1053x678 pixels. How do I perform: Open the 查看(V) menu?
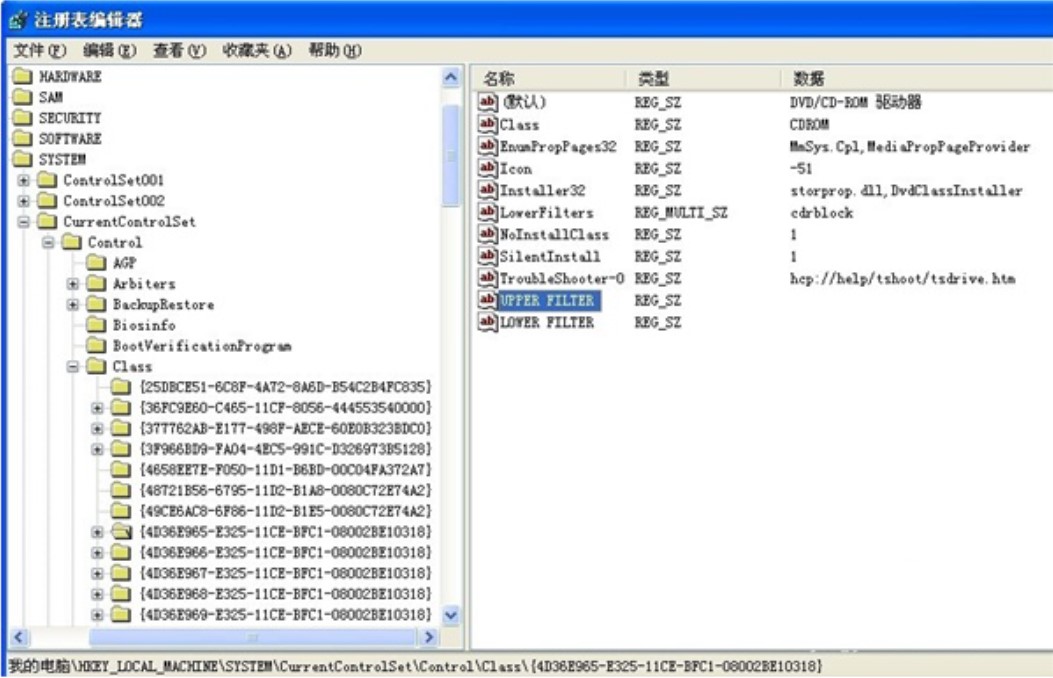(x=179, y=50)
